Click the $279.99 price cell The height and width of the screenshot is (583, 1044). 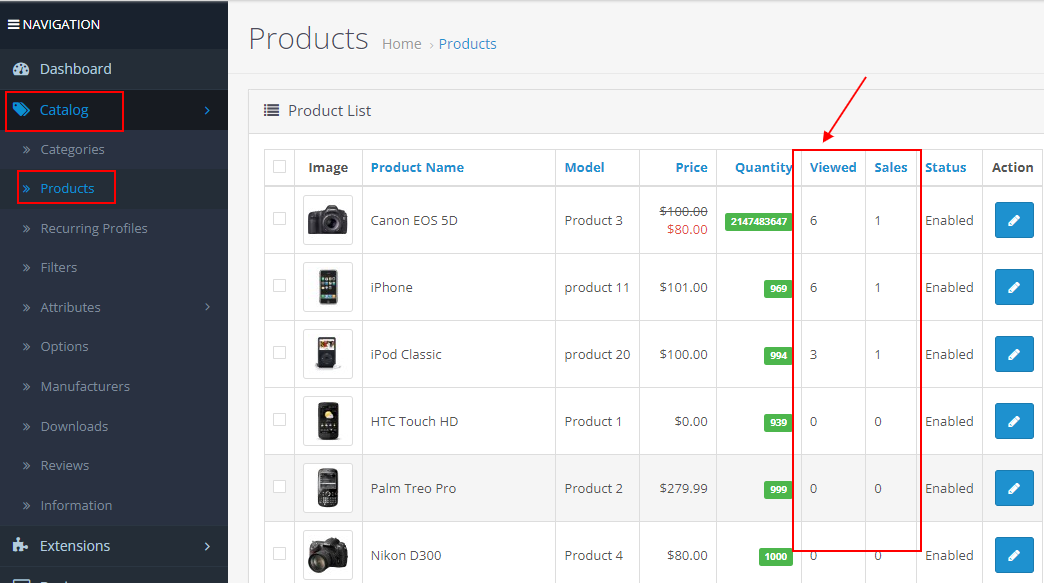[683, 488]
